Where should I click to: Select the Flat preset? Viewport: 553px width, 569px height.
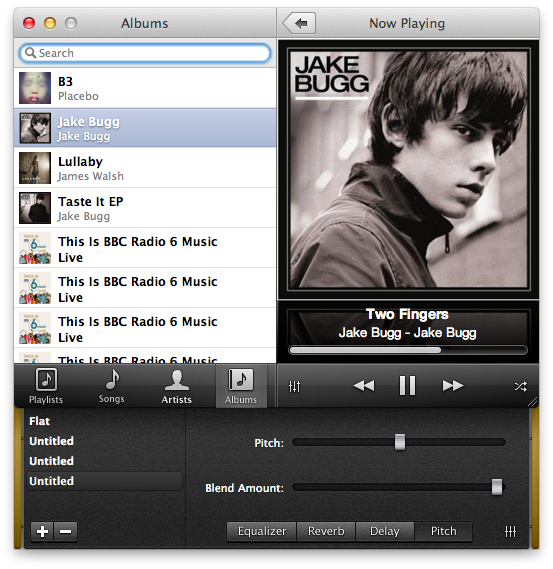coord(40,421)
